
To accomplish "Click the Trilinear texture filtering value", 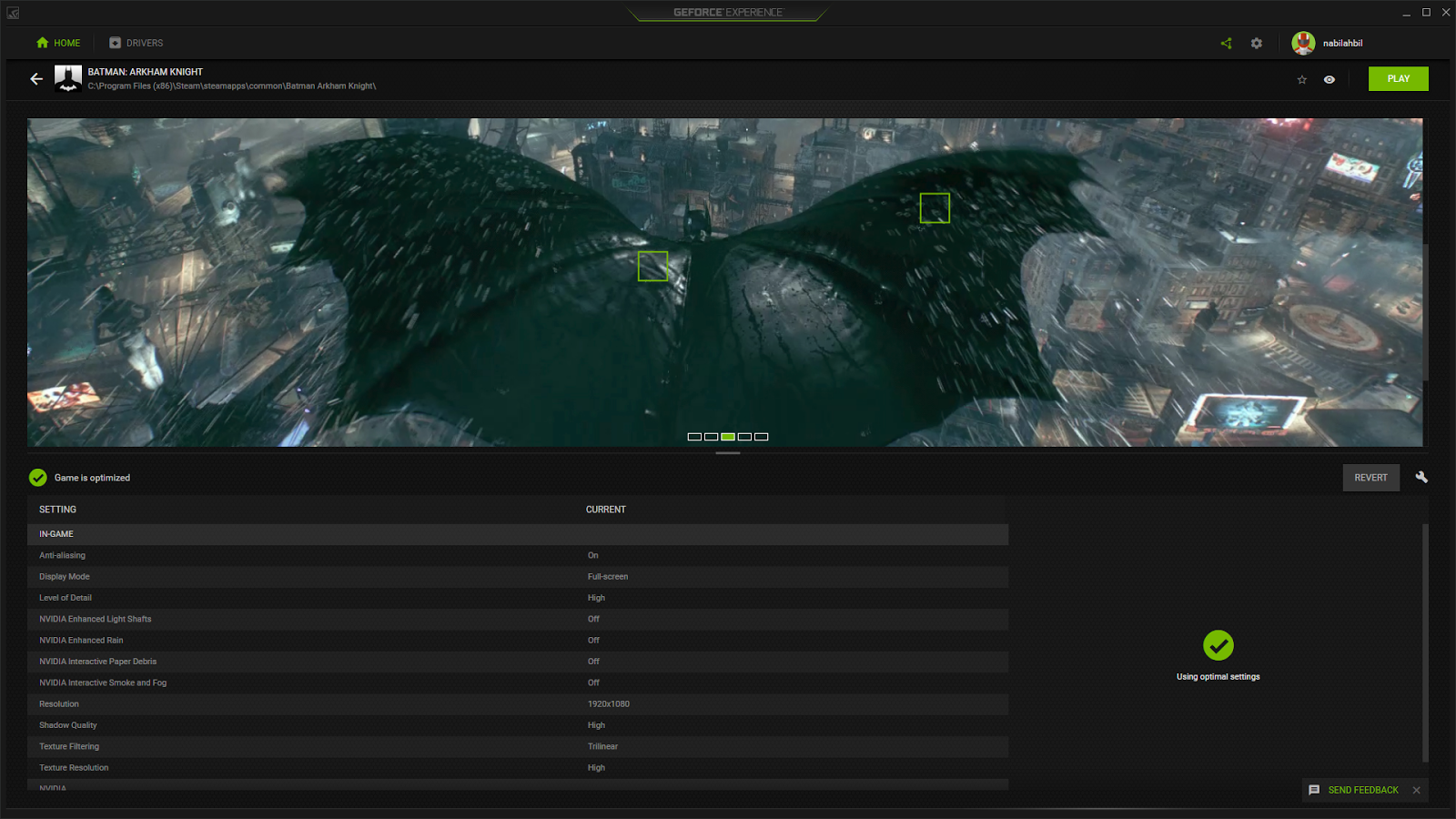I will coord(602,746).
